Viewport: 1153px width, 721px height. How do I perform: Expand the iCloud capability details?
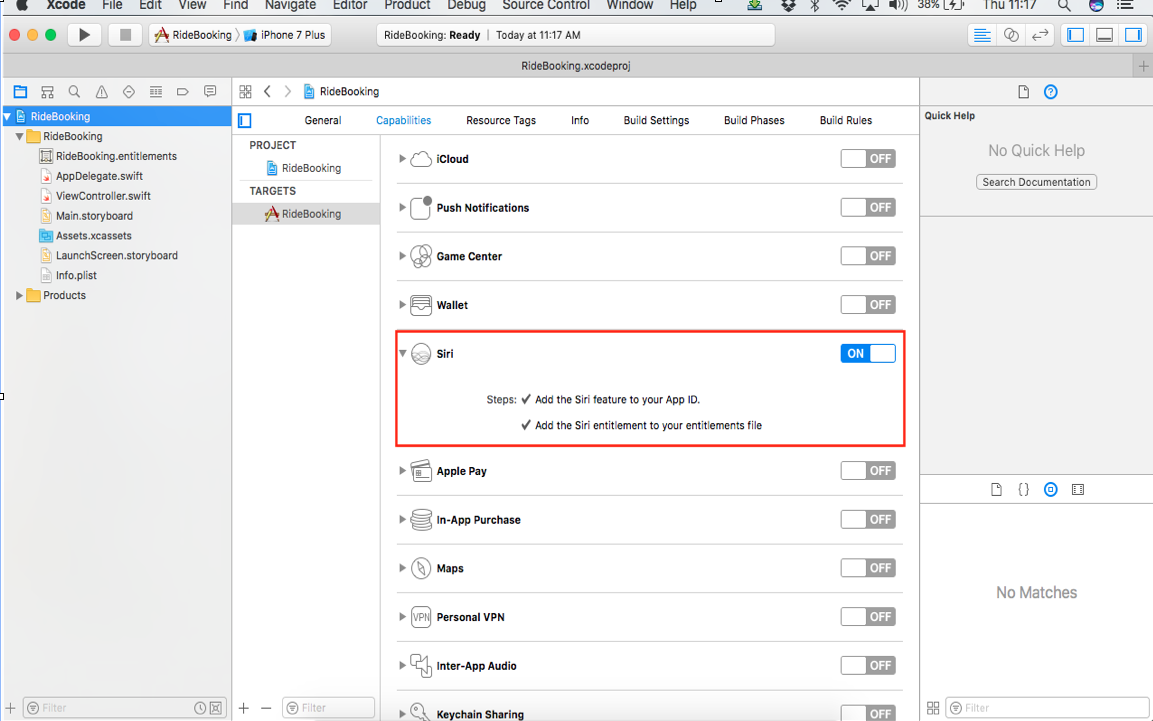[x=402, y=159]
